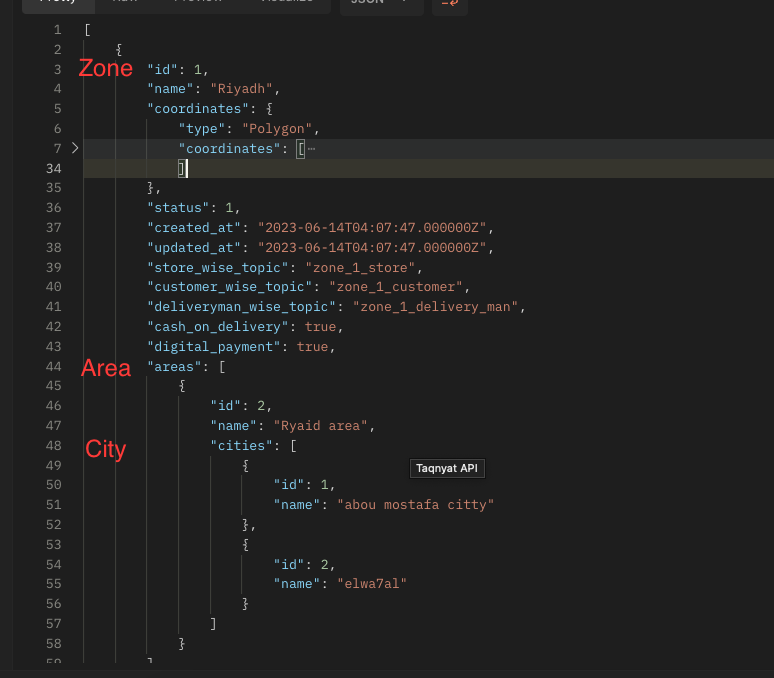Click the collapsed ellipsis on line 7
774x678 pixels.
(312, 149)
